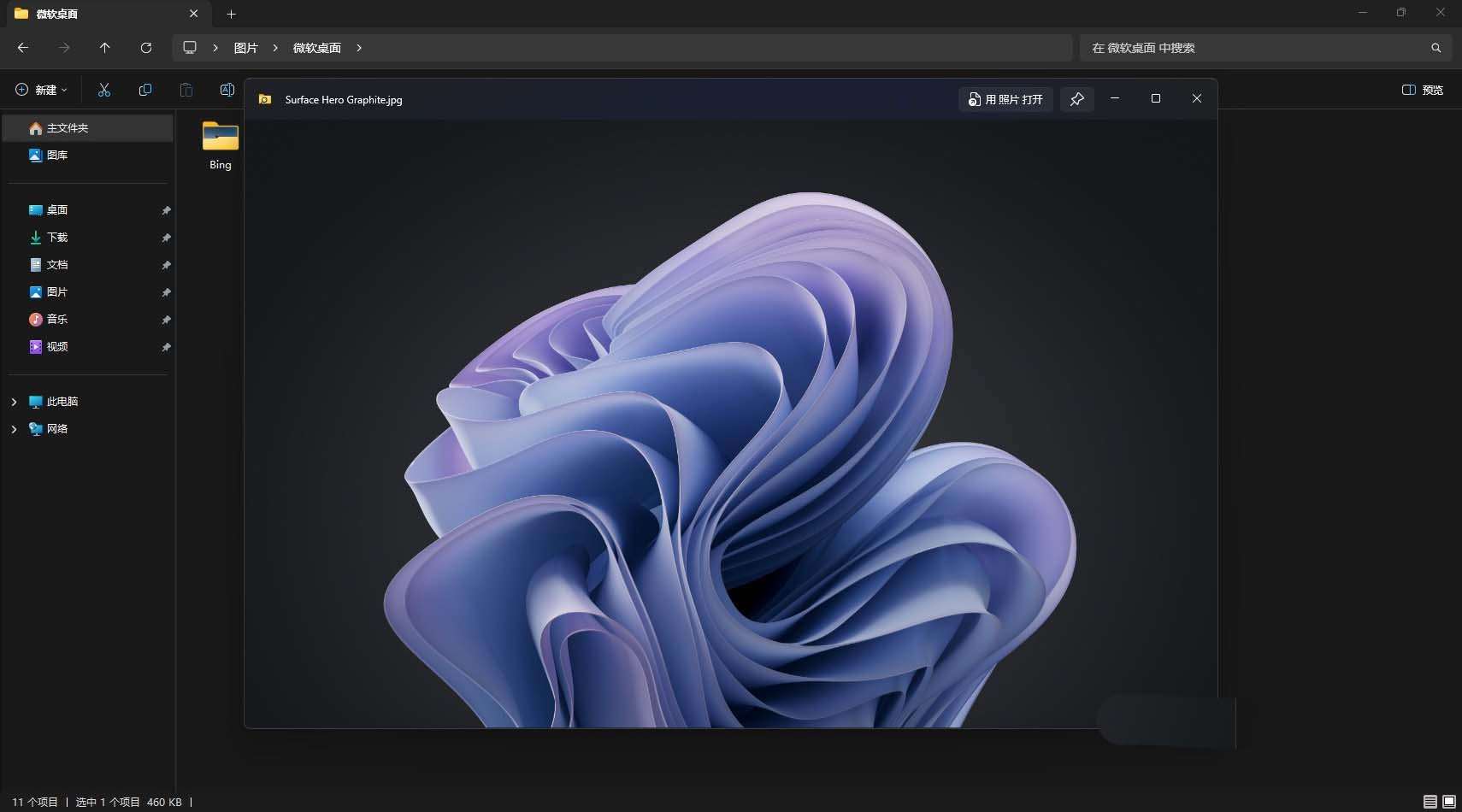Pin the preview window with pushpin icon
This screenshot has height=812, width=1462.
click(x=1076, y=99)
